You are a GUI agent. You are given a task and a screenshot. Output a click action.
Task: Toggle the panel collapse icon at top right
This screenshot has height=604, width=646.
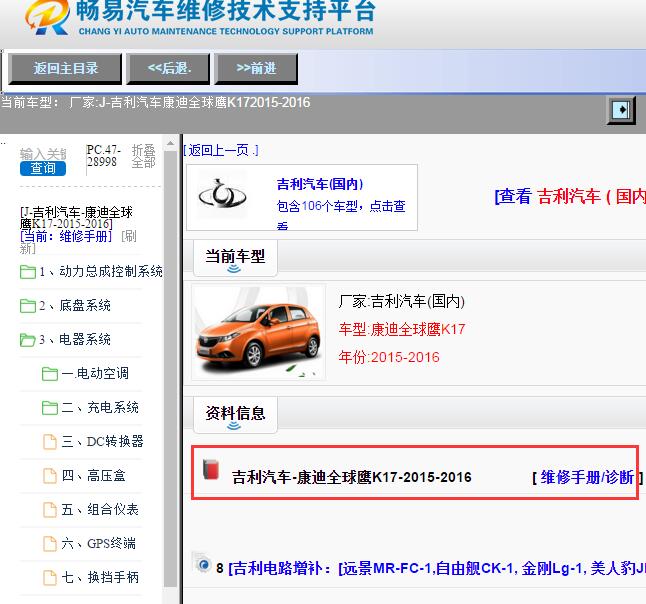pyautogui.click(x=621, y=110)
